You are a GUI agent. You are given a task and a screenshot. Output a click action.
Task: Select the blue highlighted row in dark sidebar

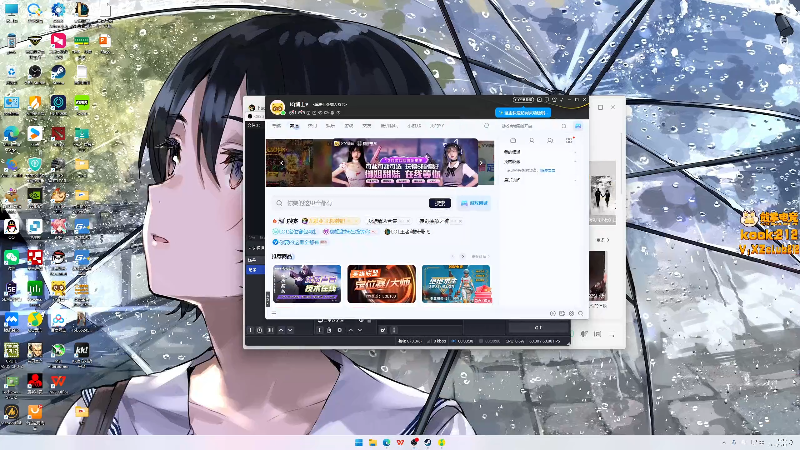click(x=254, y=270)
